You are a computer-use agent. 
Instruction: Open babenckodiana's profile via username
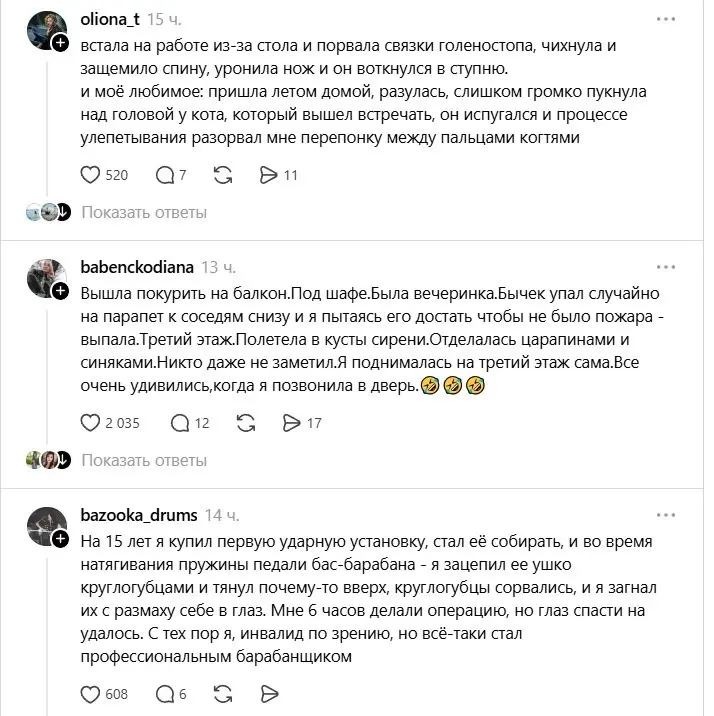[137, 267]
